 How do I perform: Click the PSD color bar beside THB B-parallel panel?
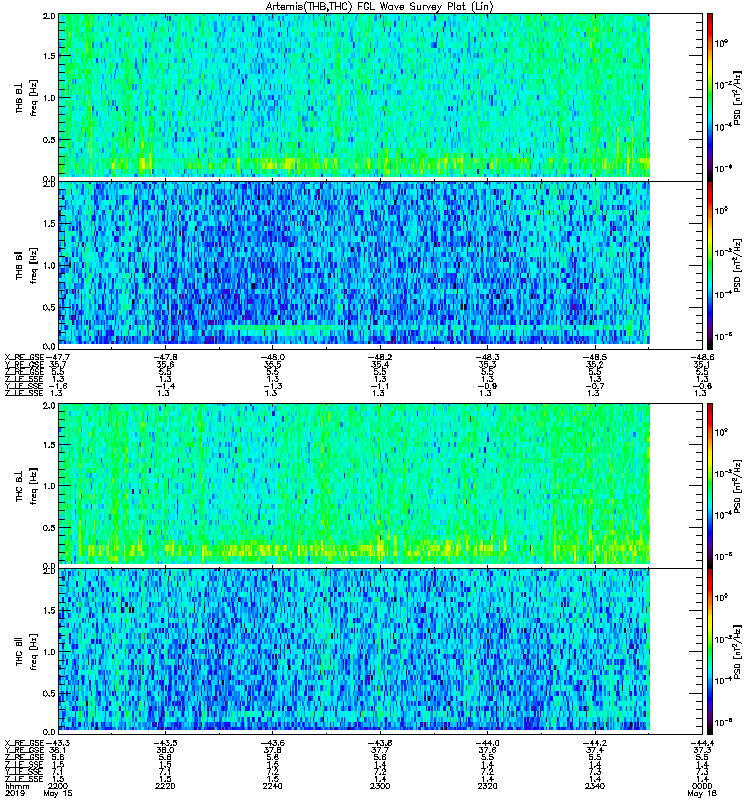(x=710, y=265)
